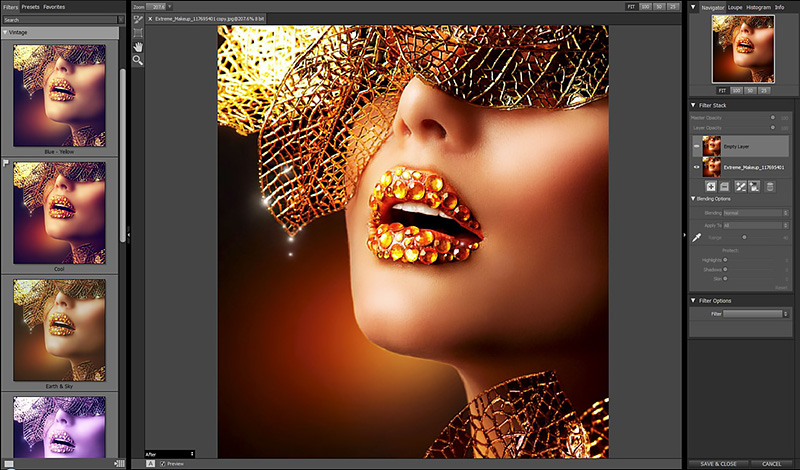Apply the Blue - Yellow filter thumbnail
The height and width of the screenshot is (470, 800).
[x=59, y=95]
